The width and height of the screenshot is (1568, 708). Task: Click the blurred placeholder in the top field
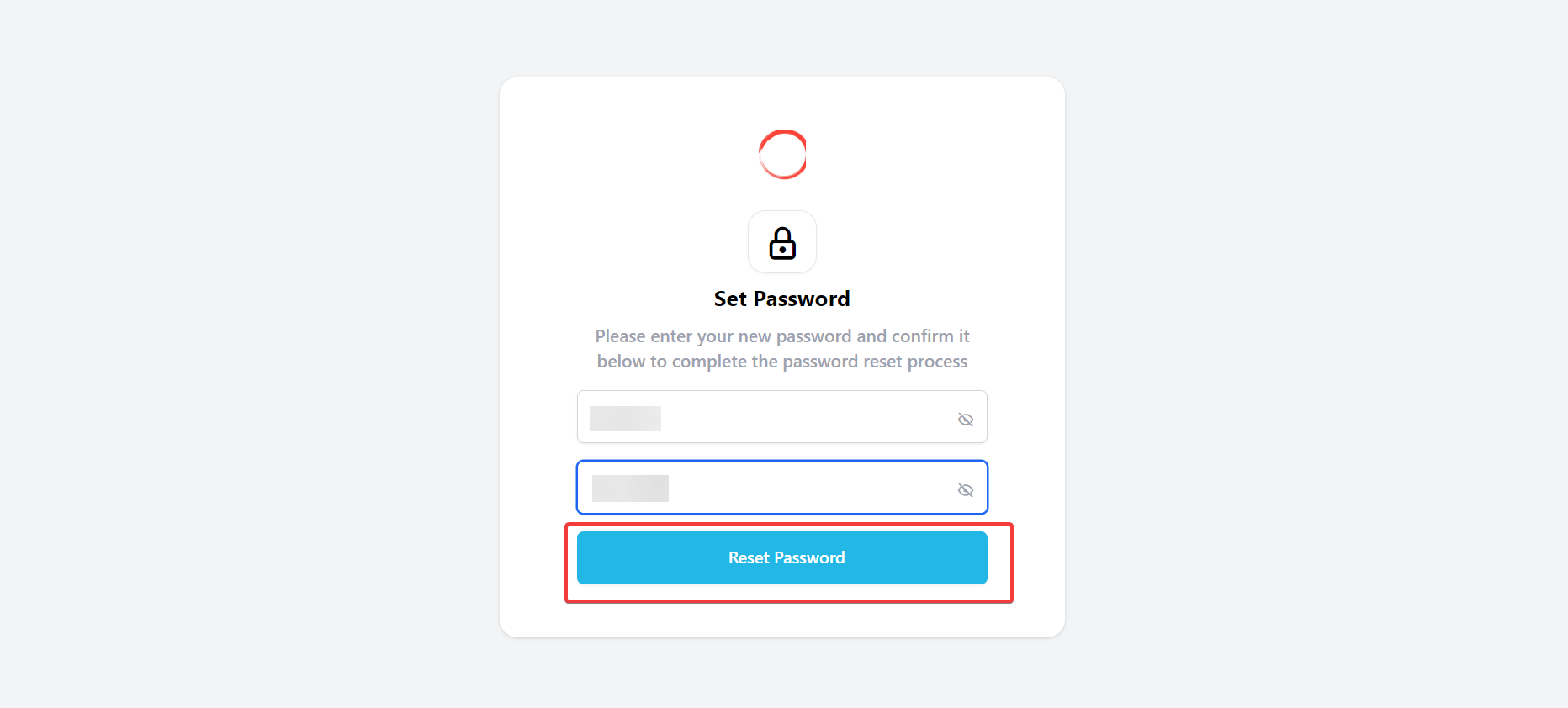pyautogui.click(x=625, y=417)
